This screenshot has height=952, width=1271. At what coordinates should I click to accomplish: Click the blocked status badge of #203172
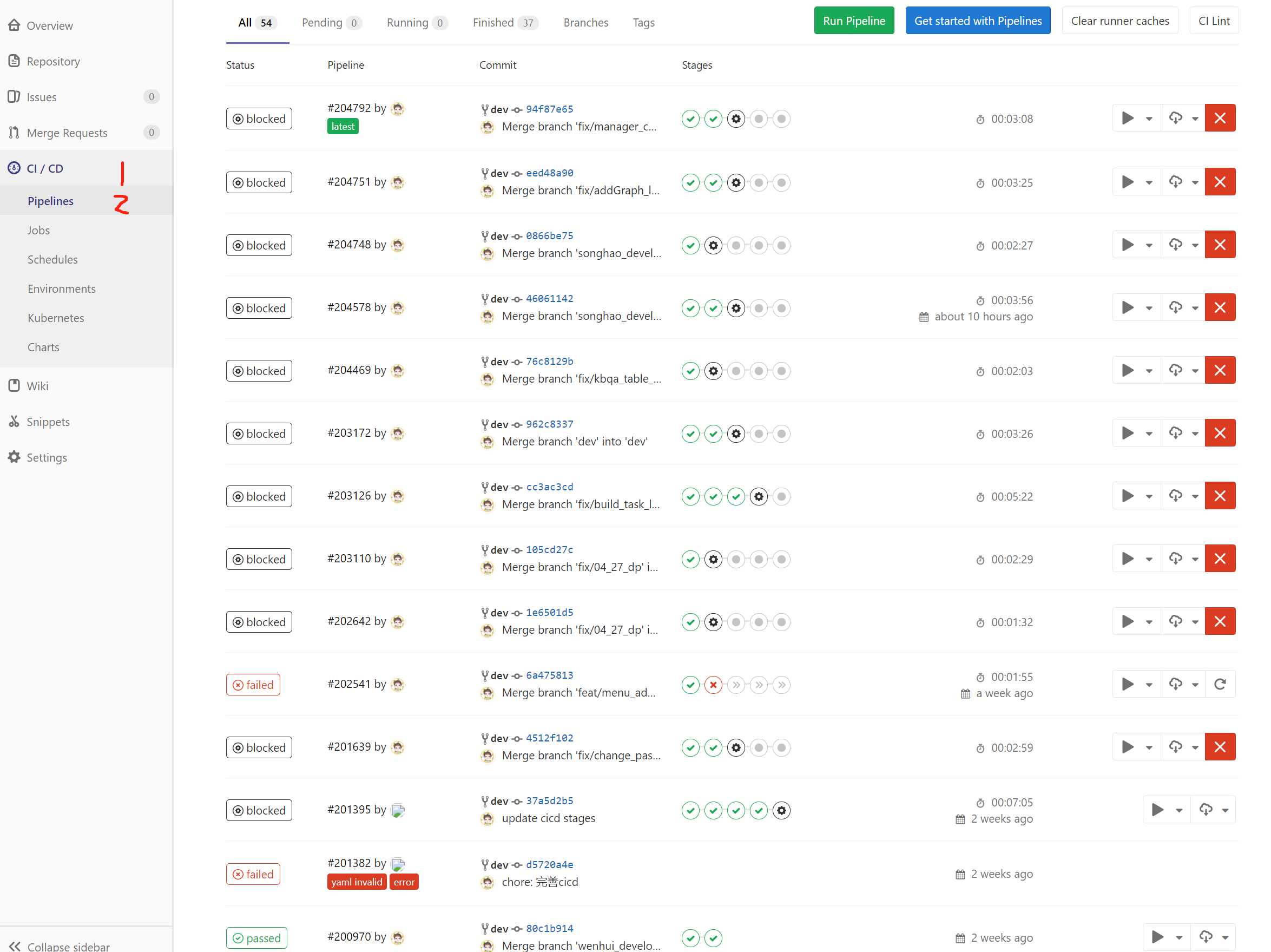(x=259, y=434)
